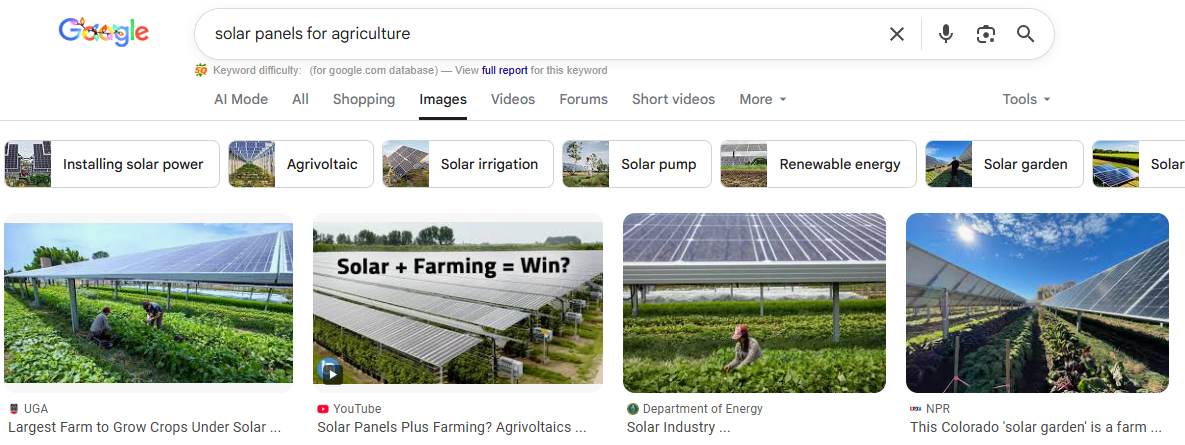Image resolution: width=1185 pixels, height=445 pixels.
Task: Click the keyword difficulty extension icon
Action: tap(201, 70)
